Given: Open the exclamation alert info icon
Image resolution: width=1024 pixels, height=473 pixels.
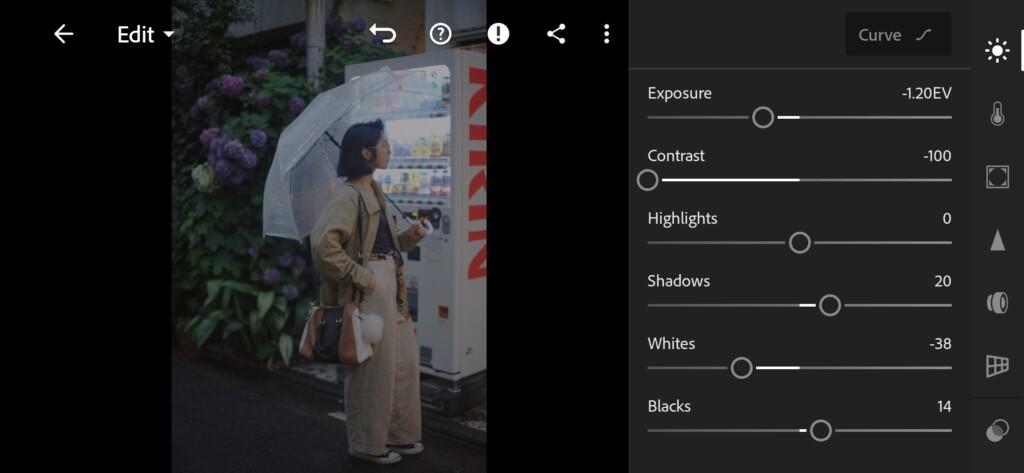Looking at the screenshot, I should point(498,34).
